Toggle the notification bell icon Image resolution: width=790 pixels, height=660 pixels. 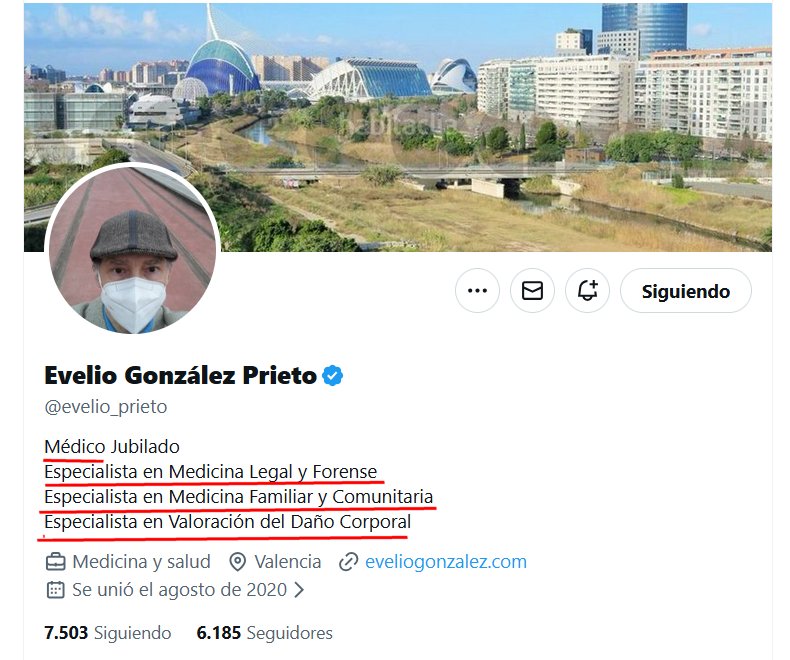point(587,291)
